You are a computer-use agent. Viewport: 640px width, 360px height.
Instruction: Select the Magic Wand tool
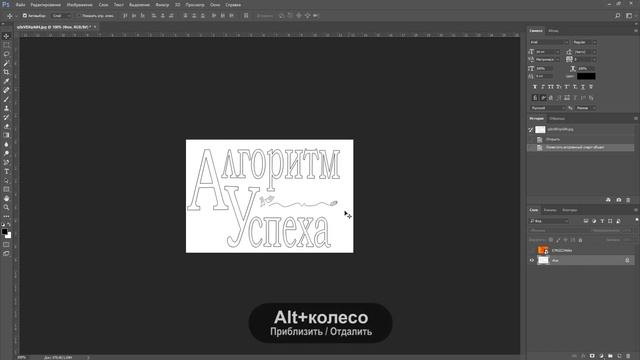coord(6,63)
